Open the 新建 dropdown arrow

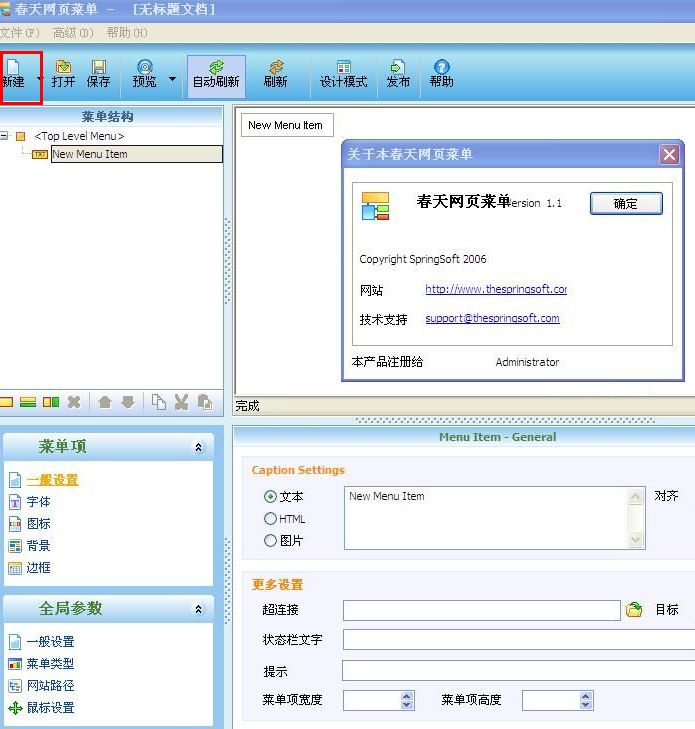coord(40,78)
